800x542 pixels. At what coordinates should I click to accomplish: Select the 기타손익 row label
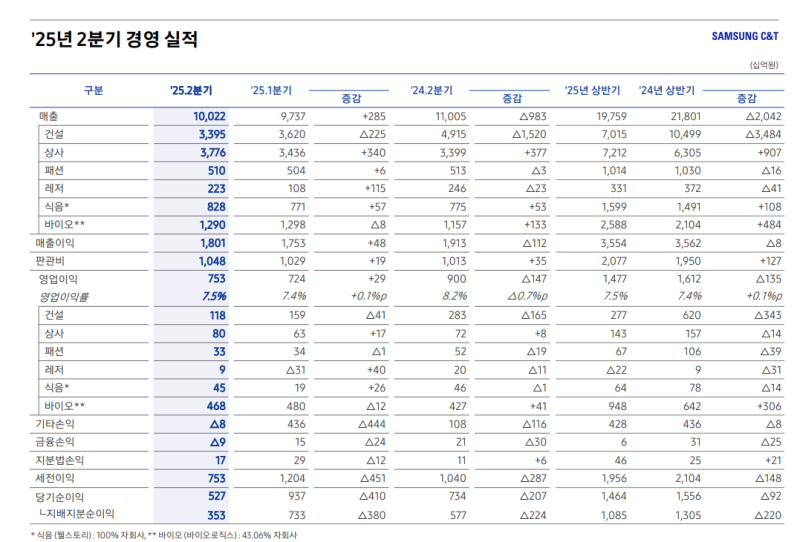tap(55, 424)
